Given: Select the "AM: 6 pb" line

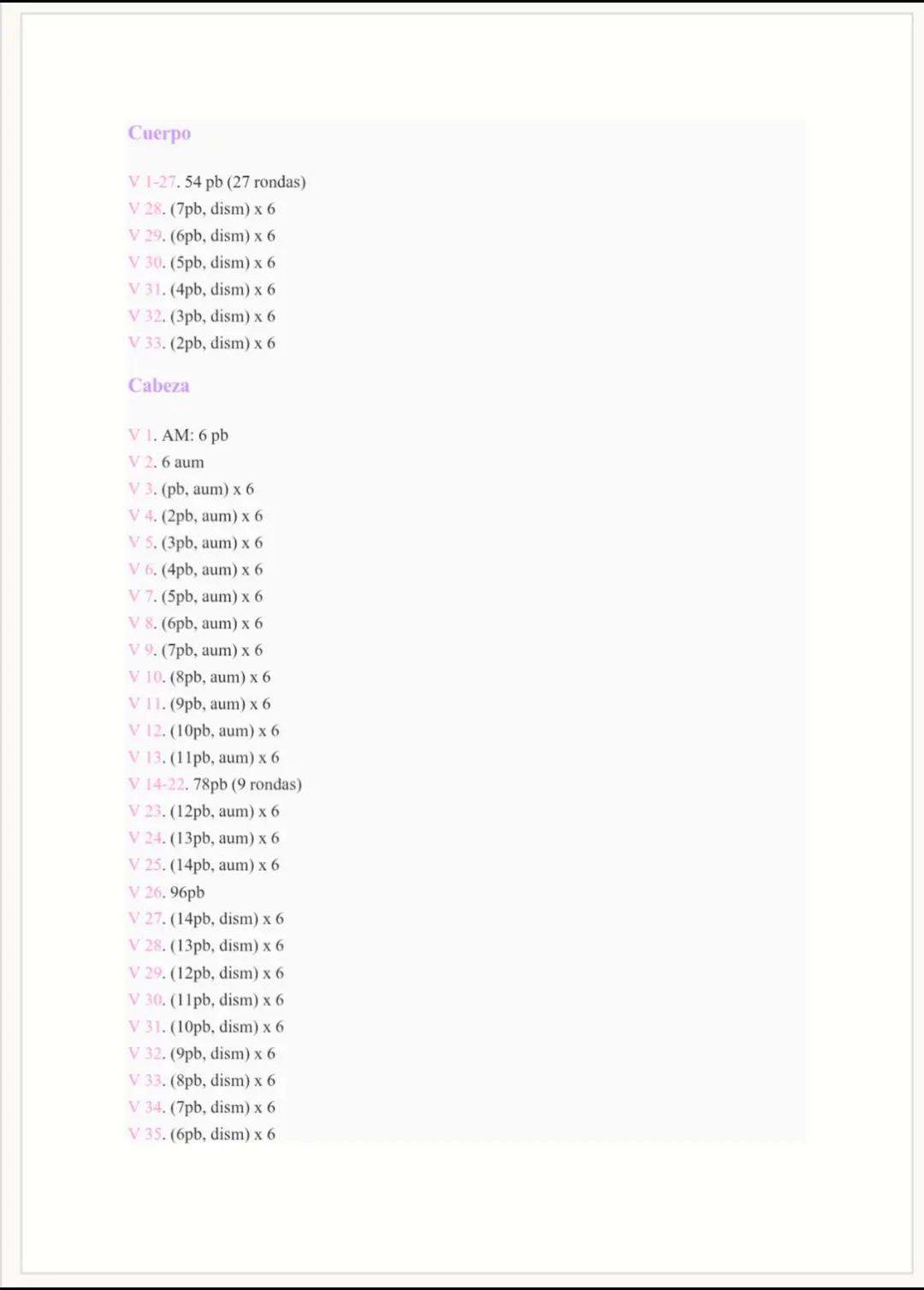Looking at the screenshot, I should [x=195, y=435].
